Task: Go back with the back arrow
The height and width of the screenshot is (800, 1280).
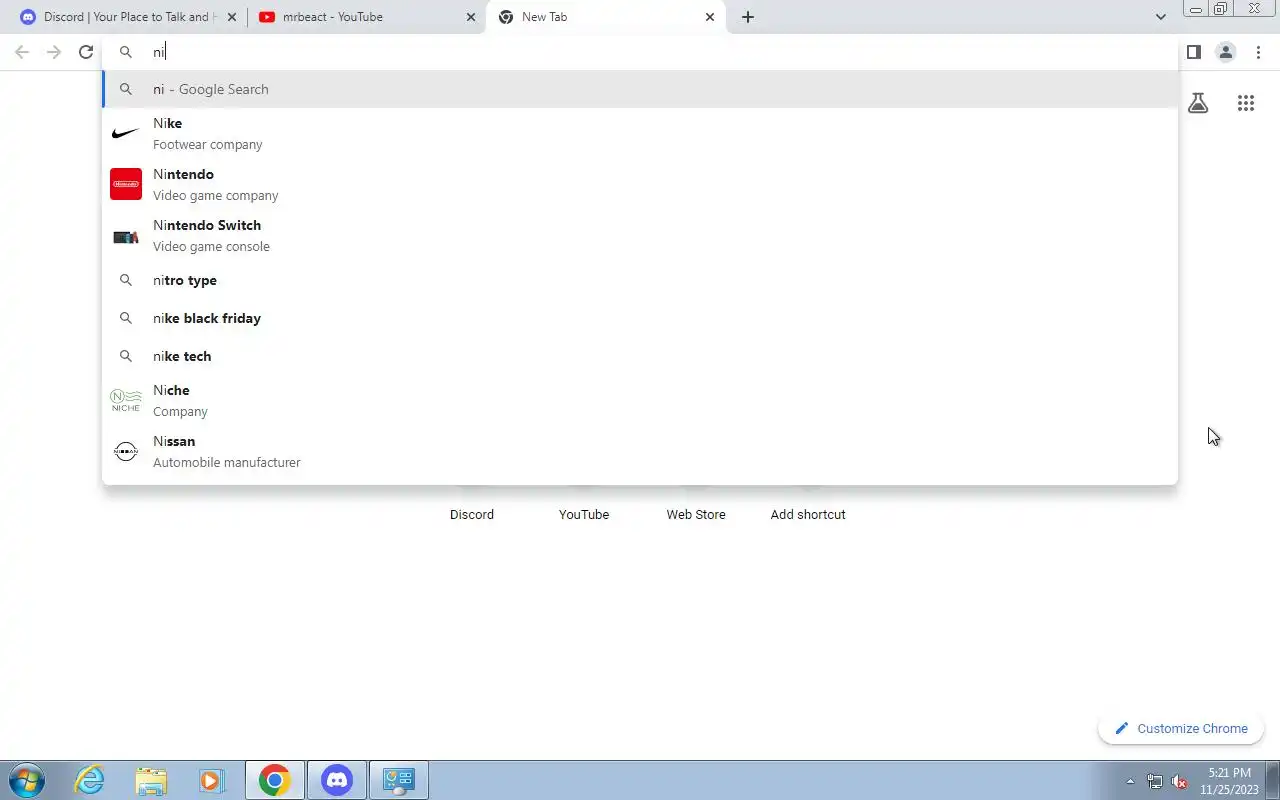Action: (22, 52)
